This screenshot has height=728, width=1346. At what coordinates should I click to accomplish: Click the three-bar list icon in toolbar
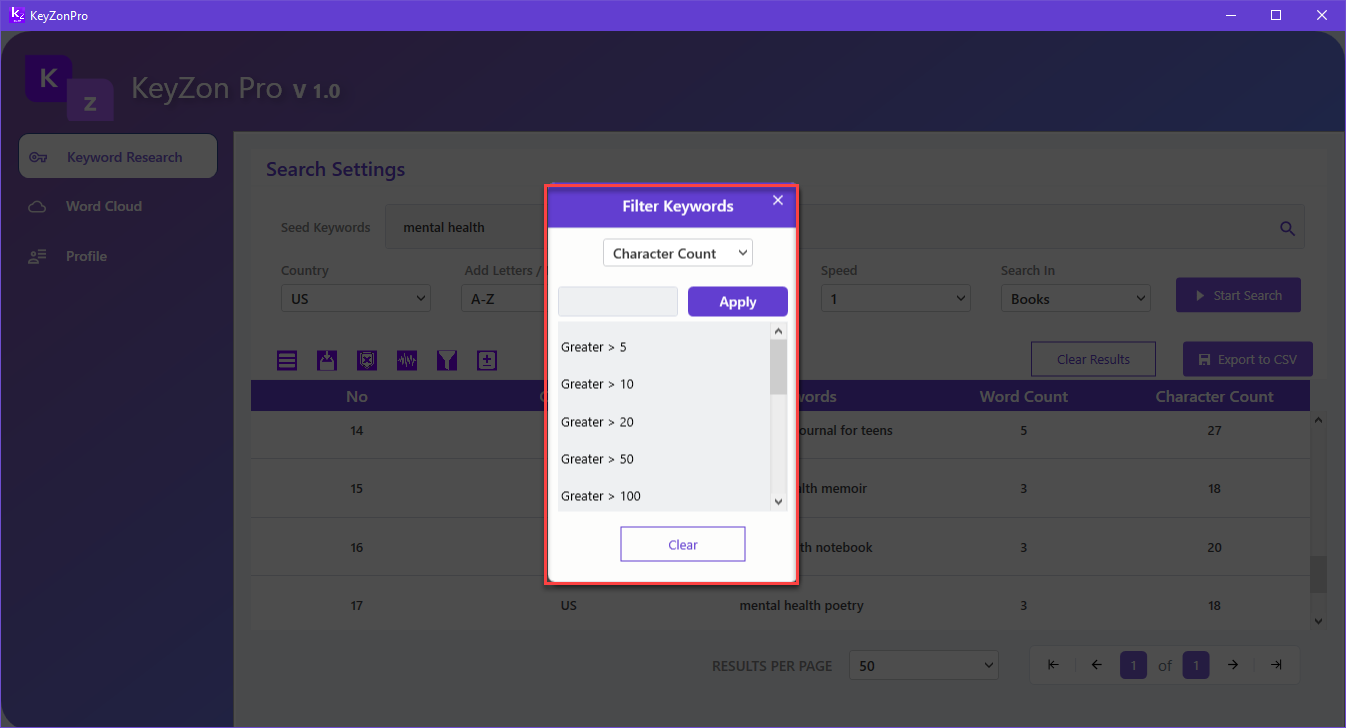click(x=287, y=361)
